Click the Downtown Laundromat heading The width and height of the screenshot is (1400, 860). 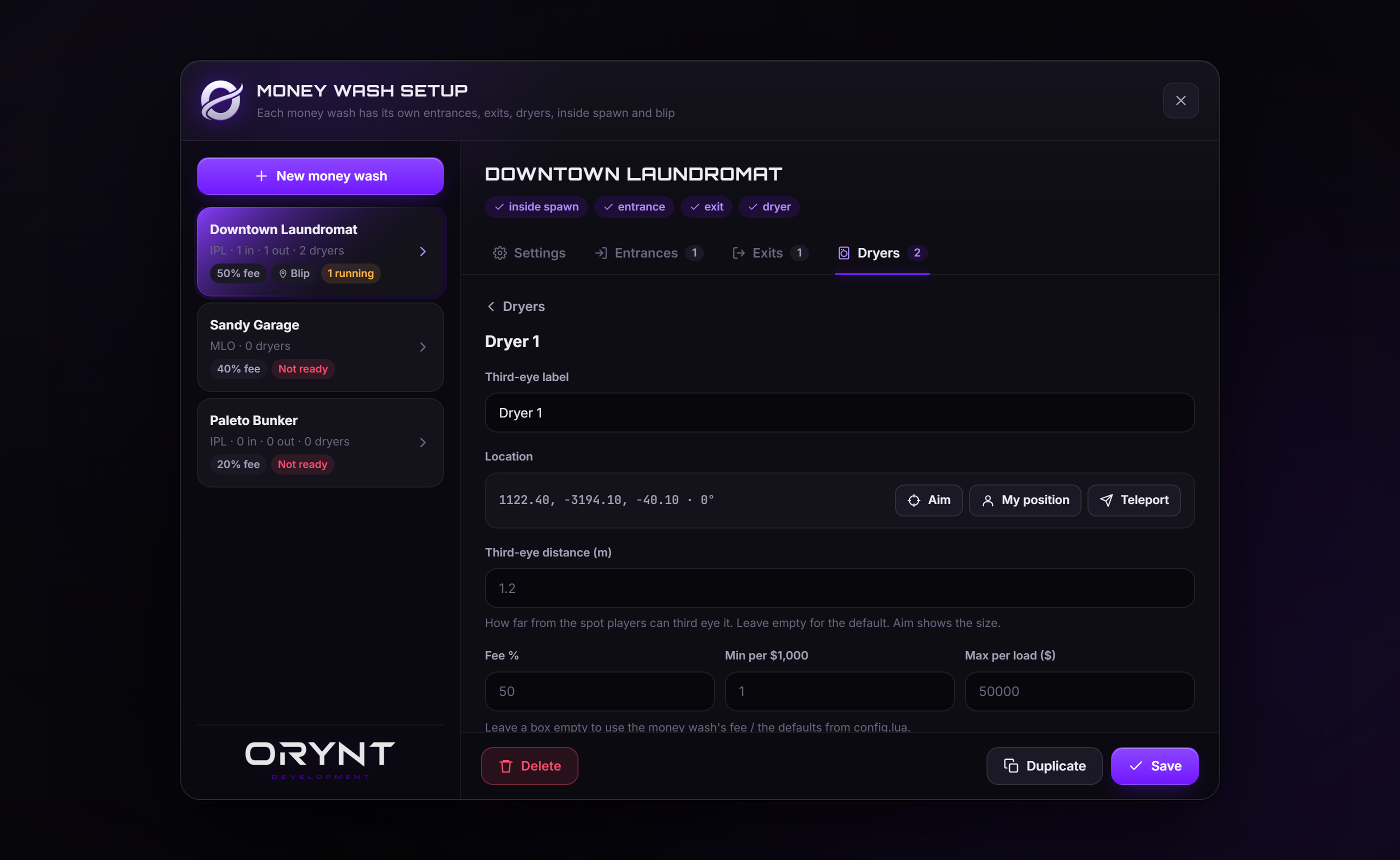(x=633, y=174)
